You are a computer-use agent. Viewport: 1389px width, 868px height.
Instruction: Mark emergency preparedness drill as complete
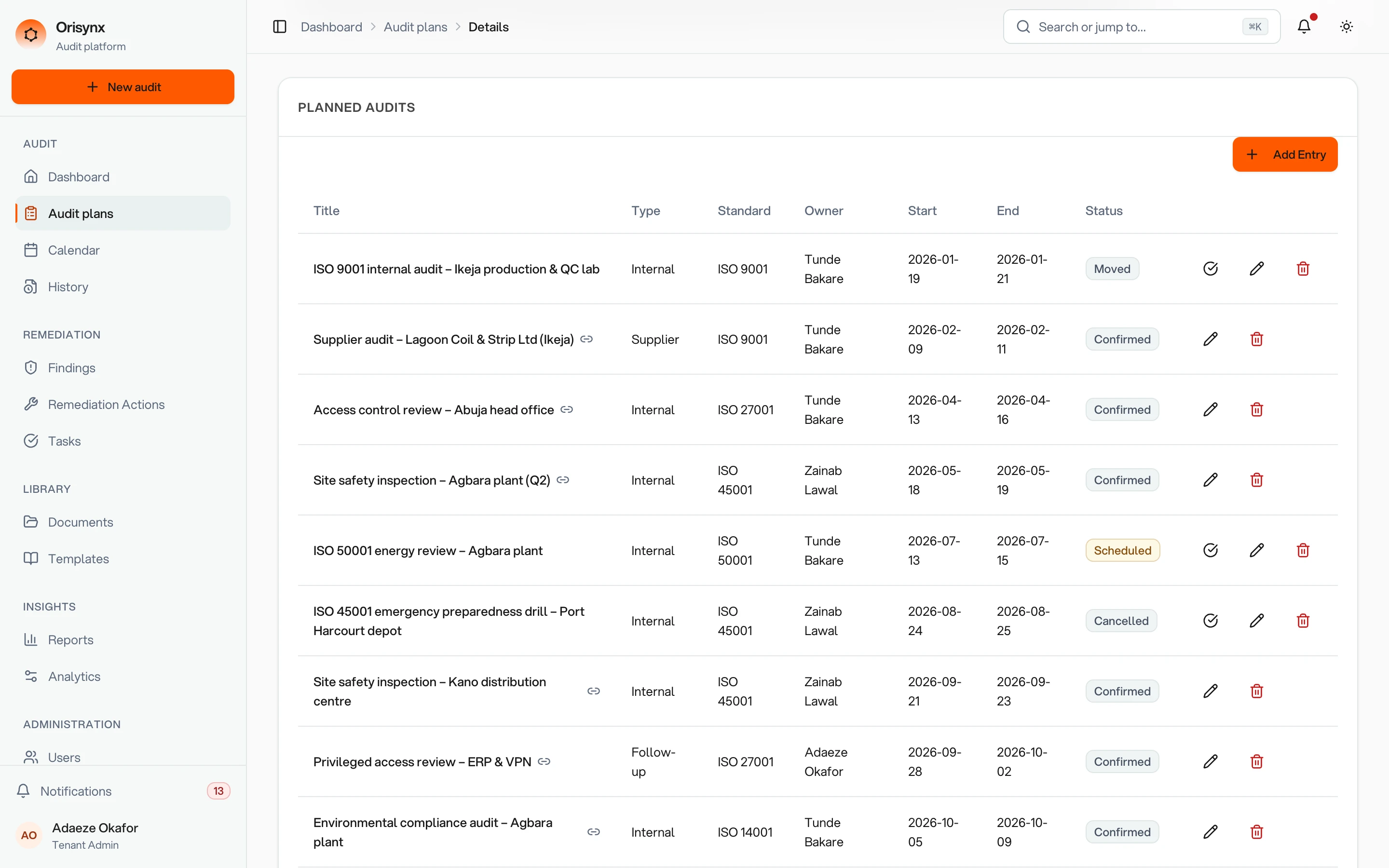click(x=1211, y=621)
